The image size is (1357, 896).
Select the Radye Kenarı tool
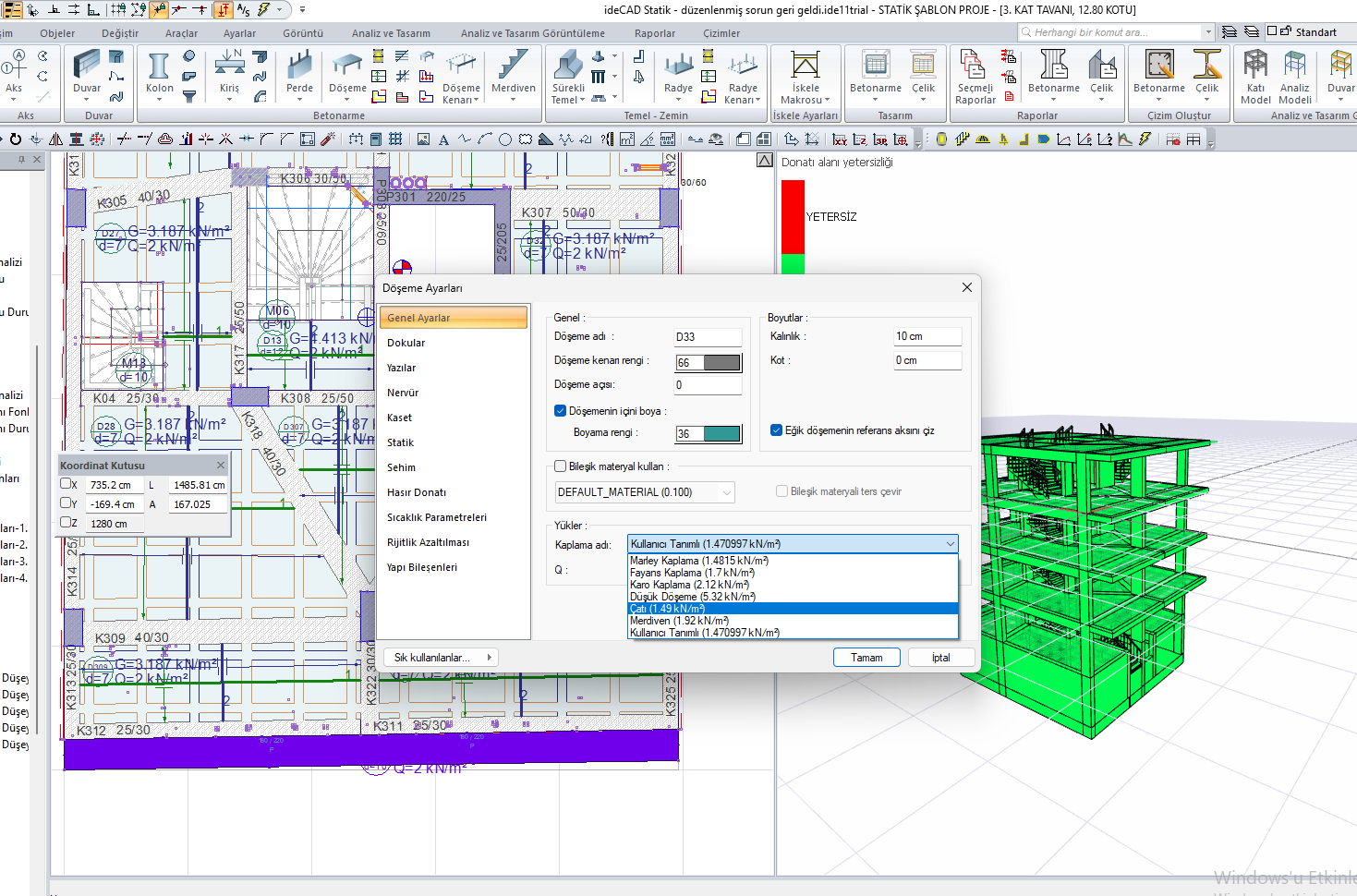tap(742, 77)
